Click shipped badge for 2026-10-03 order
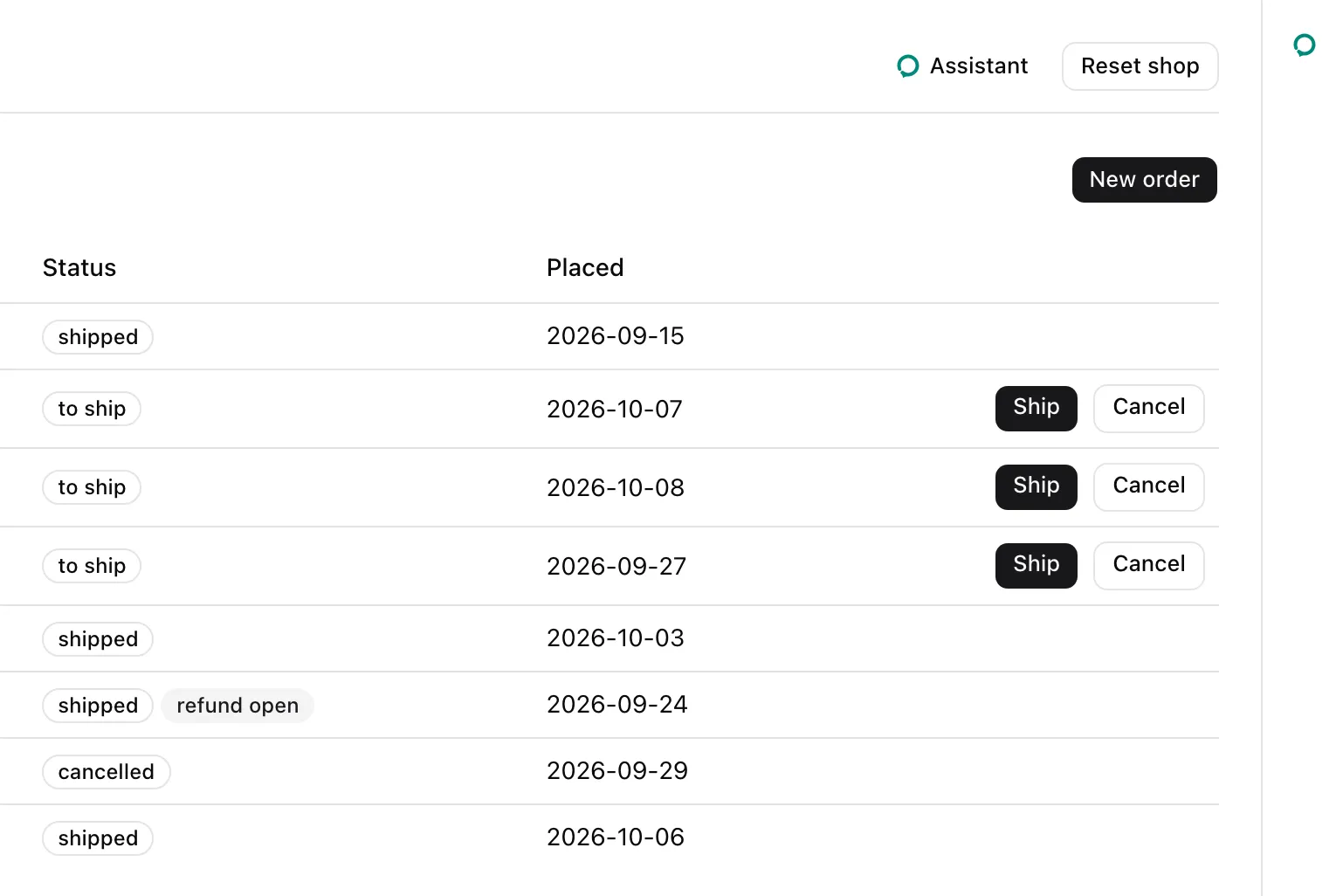This screenshot has width=1343, height=896. [98, 639]
